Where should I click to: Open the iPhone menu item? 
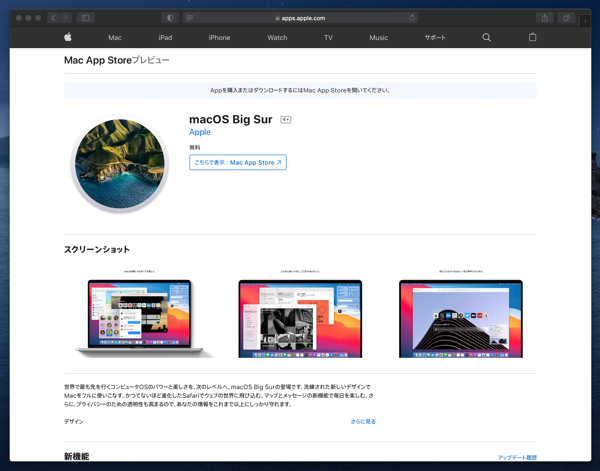pyautogui.click(x=219, y=37)
